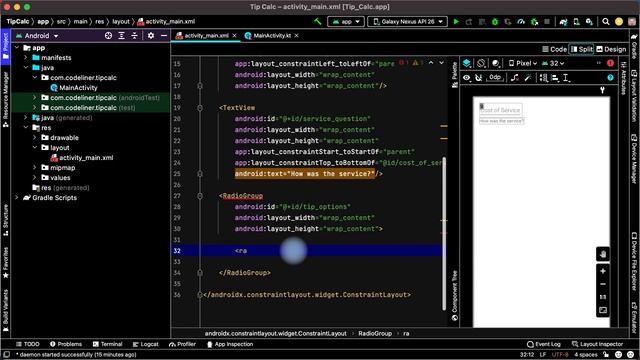Click the night mode icon in design toolbar
Image resolution: width=640 pixels, height=360 pixels.
pyautogui.click(x=496, y=63)
